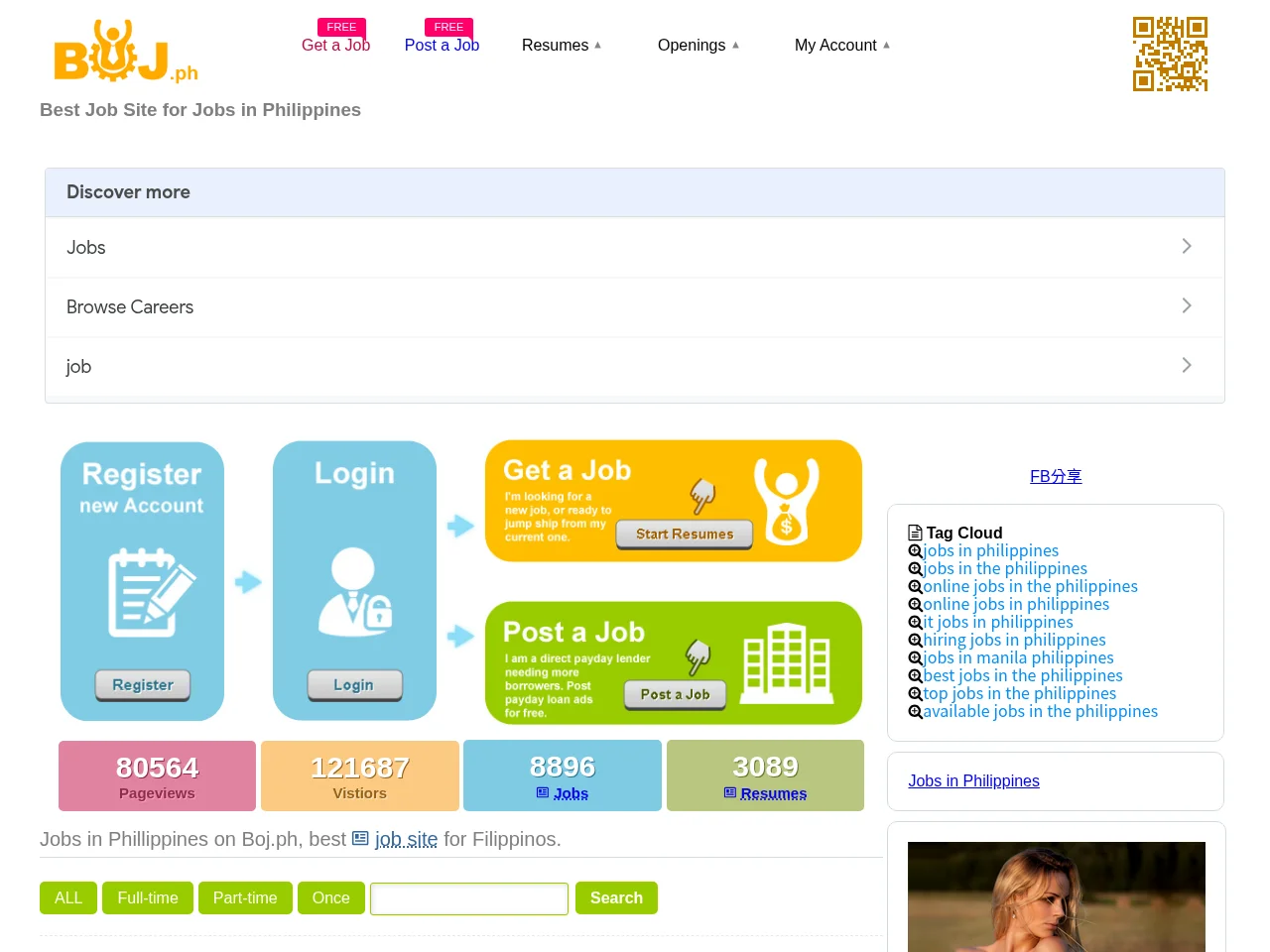
Task: Expand the Jobs row chevron
Action: [1187, 246]
